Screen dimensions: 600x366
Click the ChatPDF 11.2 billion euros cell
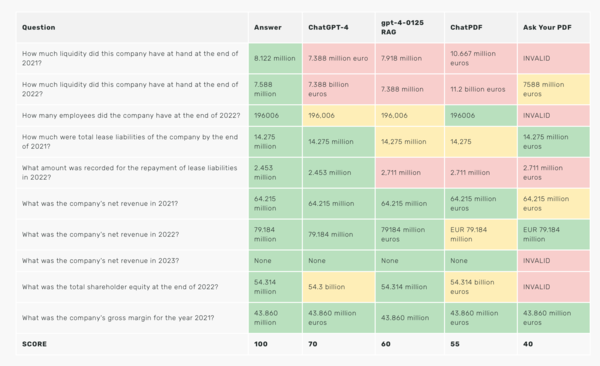pos(481,89)
